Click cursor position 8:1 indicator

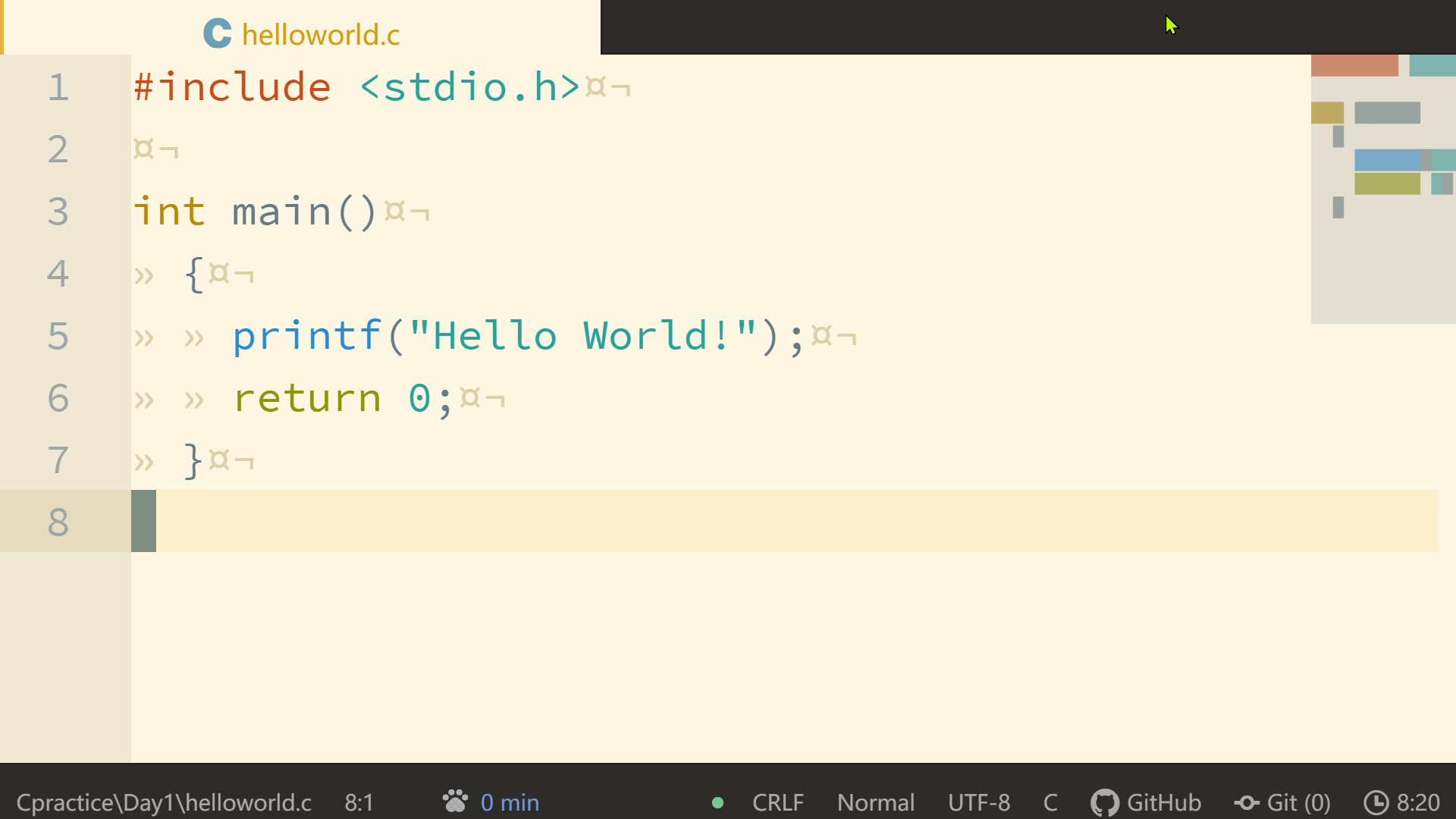[x=359, y=802]
